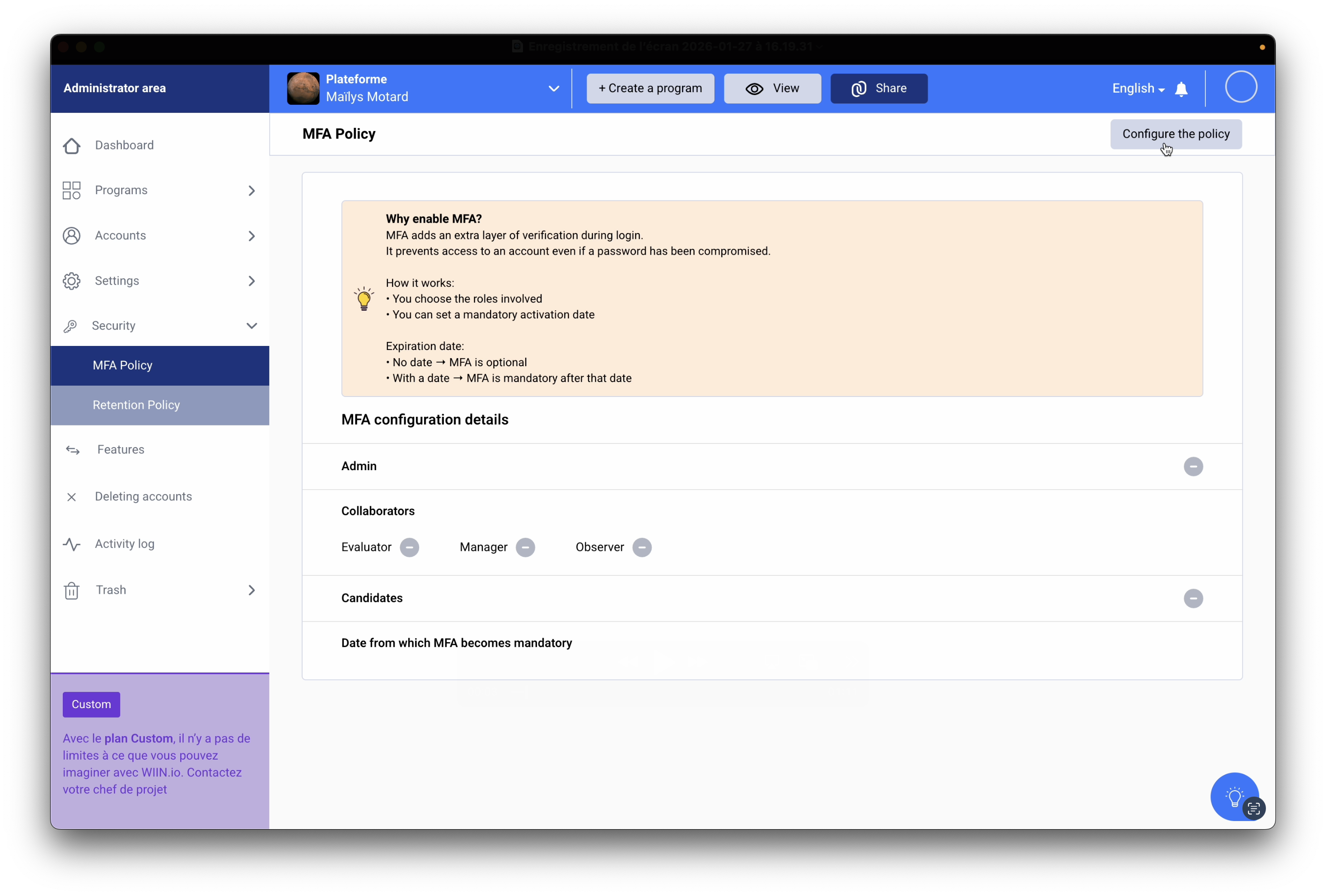Click the Activity log pulse icon
The height and width of the screenshot is (896, 1326).
71,545
